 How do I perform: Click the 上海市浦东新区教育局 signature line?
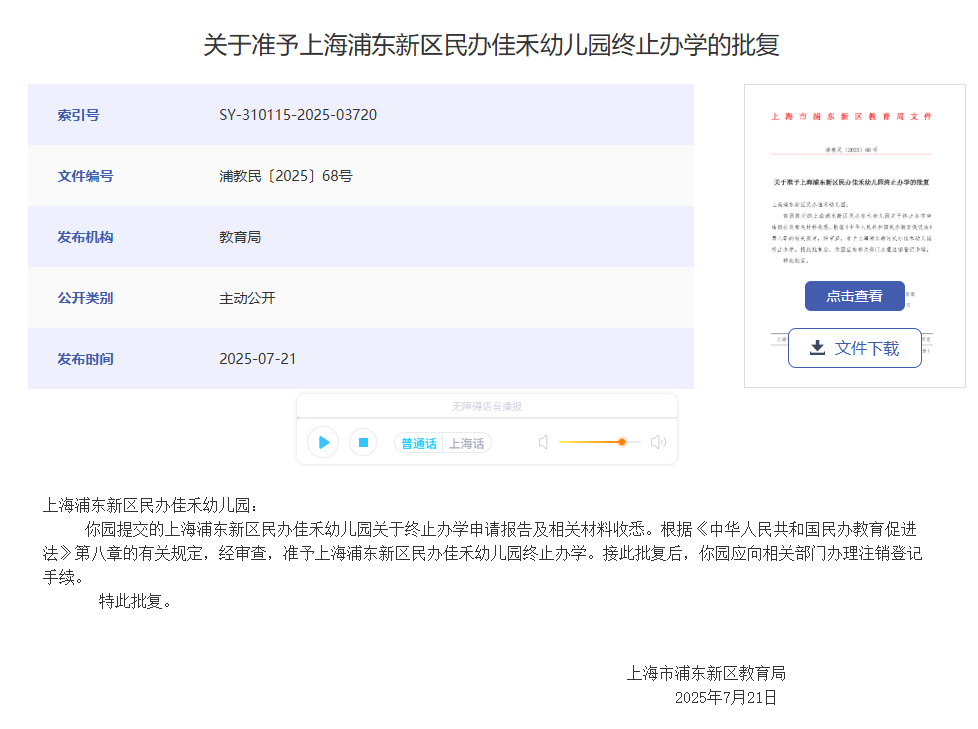click(x=706, y=673)
